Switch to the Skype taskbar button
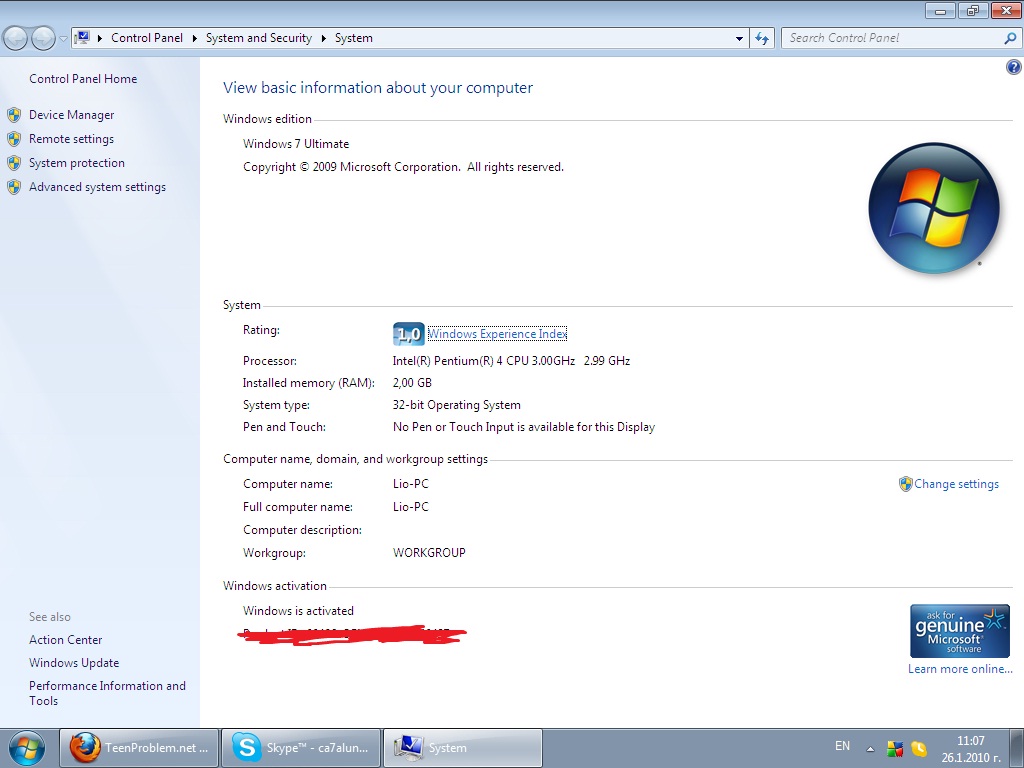Viewport: 1024px width, 768px height. pos(301,748)
